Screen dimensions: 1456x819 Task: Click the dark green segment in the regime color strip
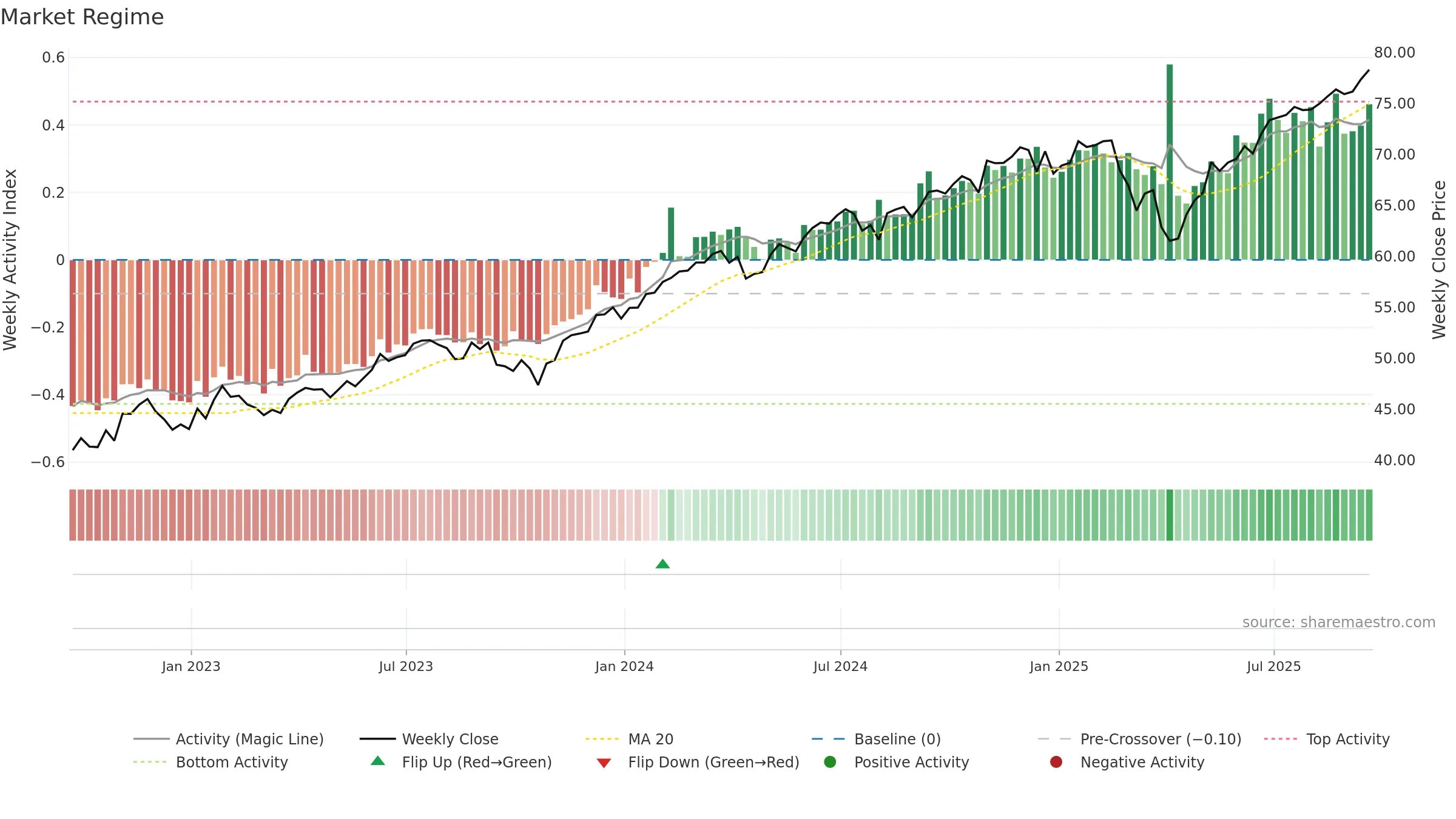[1170, 515]
